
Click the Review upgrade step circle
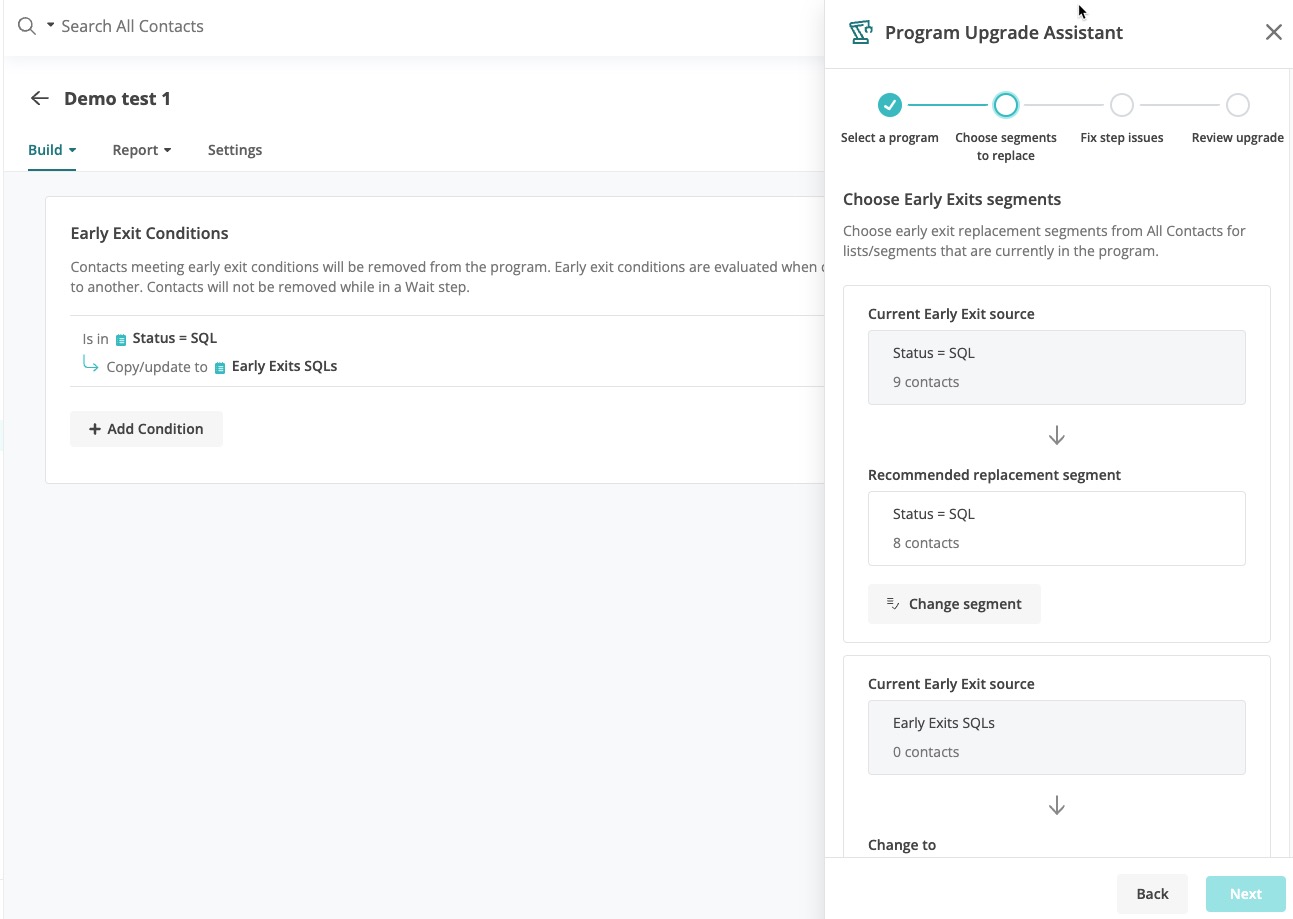pos(1238,105)
